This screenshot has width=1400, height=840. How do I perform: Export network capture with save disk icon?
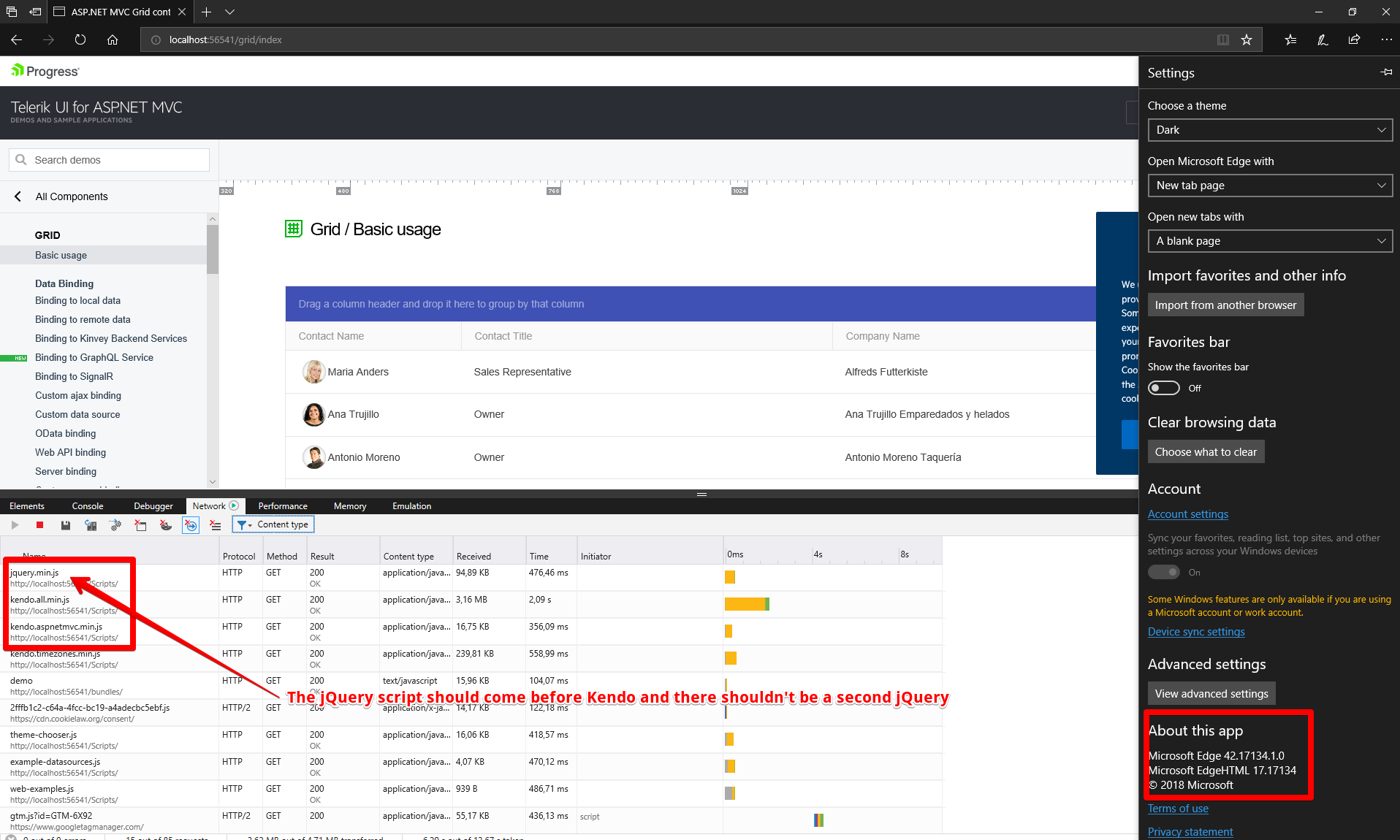coord(66,524)
